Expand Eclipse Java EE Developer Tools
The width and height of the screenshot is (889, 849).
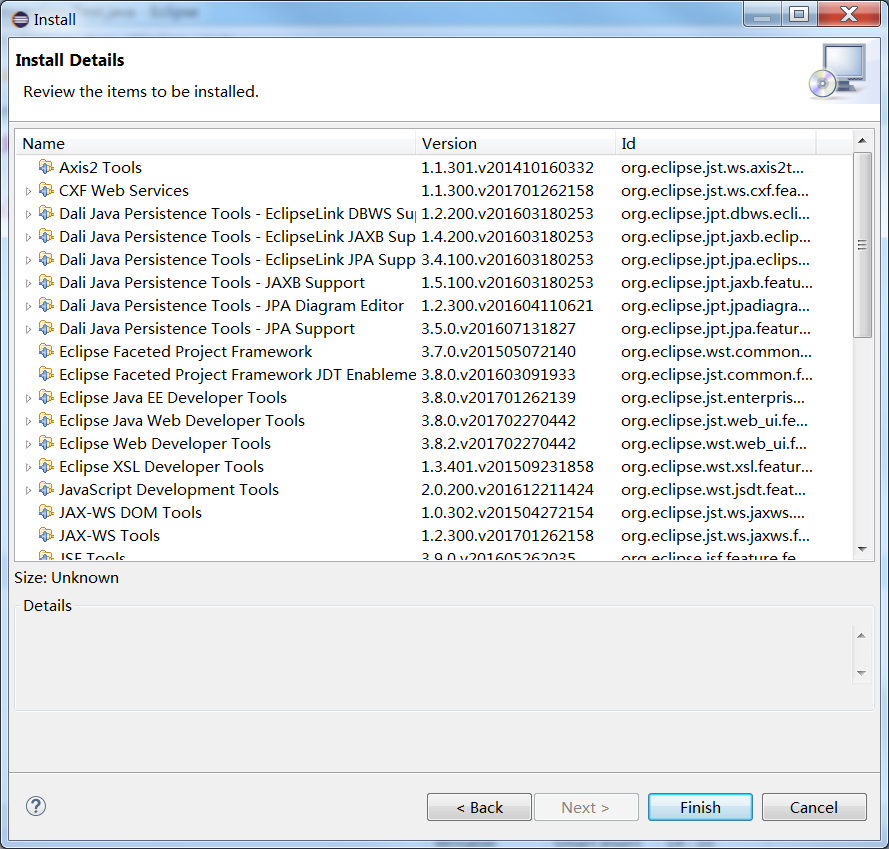tap(28, 399)
